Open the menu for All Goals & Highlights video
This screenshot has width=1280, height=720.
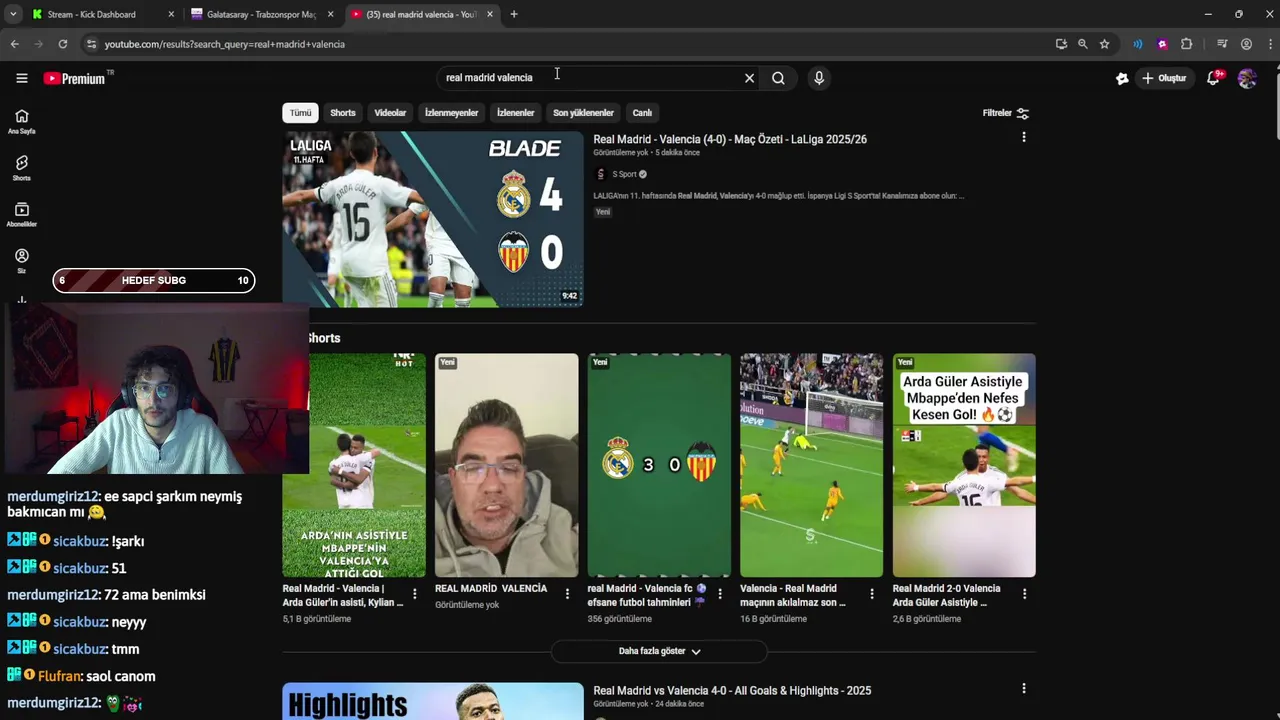pyautogui.click(x=1023, y=688)
